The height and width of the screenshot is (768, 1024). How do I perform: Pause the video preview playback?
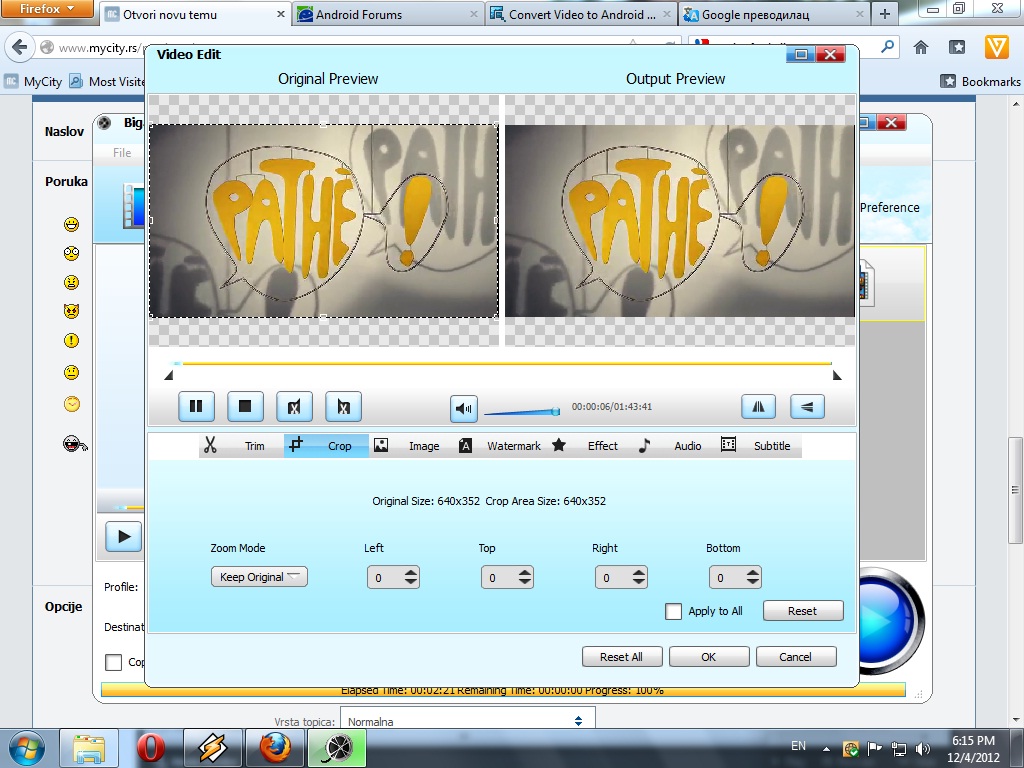point(196,406)
